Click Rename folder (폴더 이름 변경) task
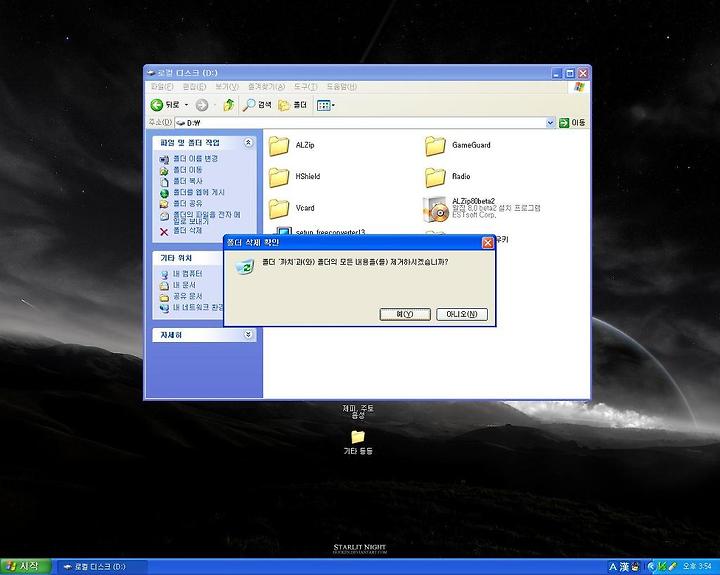This screenshot has width=720, height=575. pyautogui.click(x=195, y=158)
